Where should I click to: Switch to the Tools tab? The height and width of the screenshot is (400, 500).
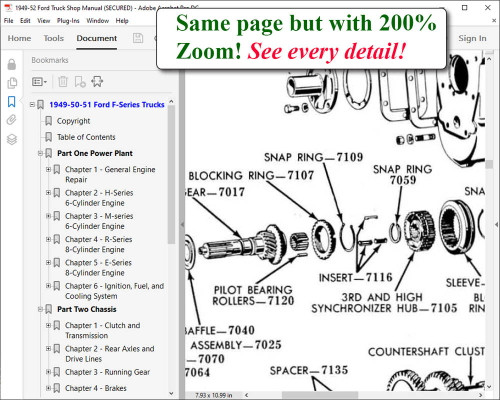(x=54, y=38)
